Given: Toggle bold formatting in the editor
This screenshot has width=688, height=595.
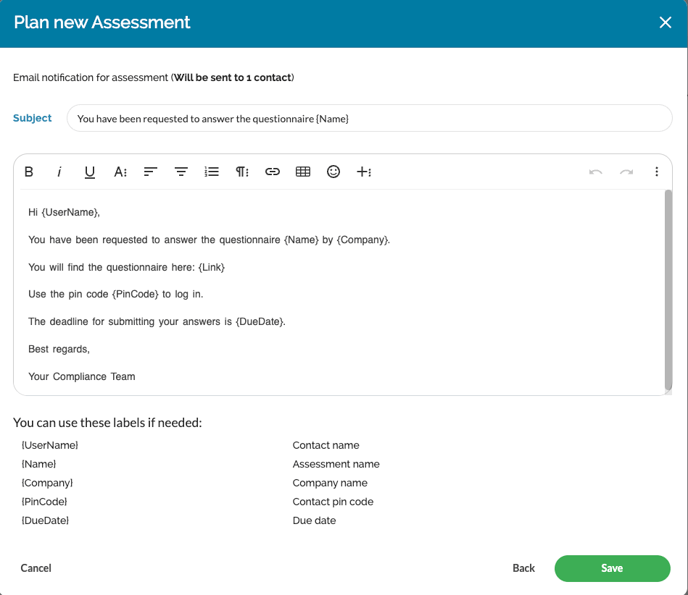Looking at the screenshot, I should [x=29, y=172].
